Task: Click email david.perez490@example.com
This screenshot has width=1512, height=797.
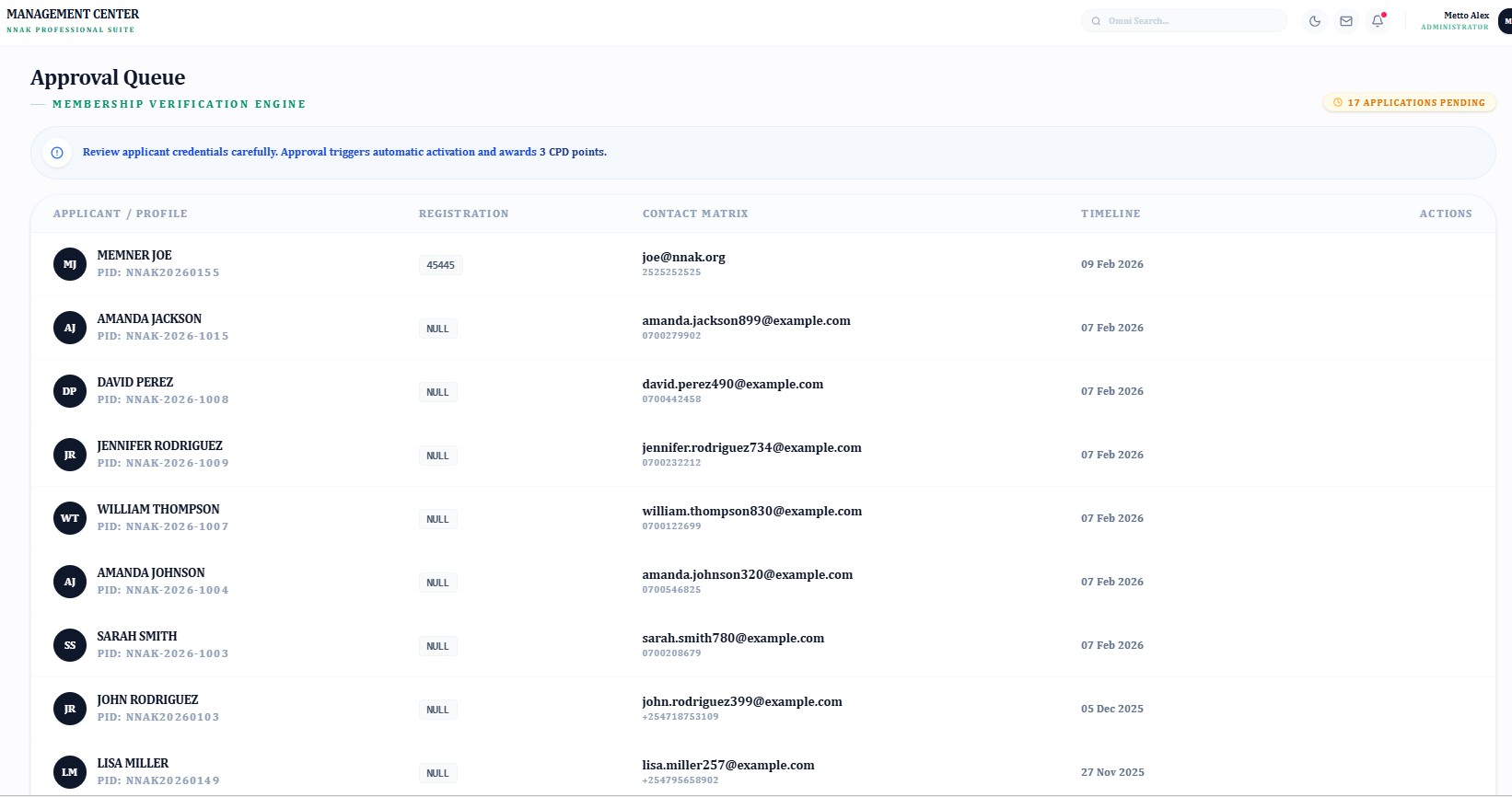Action: click(733, 385)
